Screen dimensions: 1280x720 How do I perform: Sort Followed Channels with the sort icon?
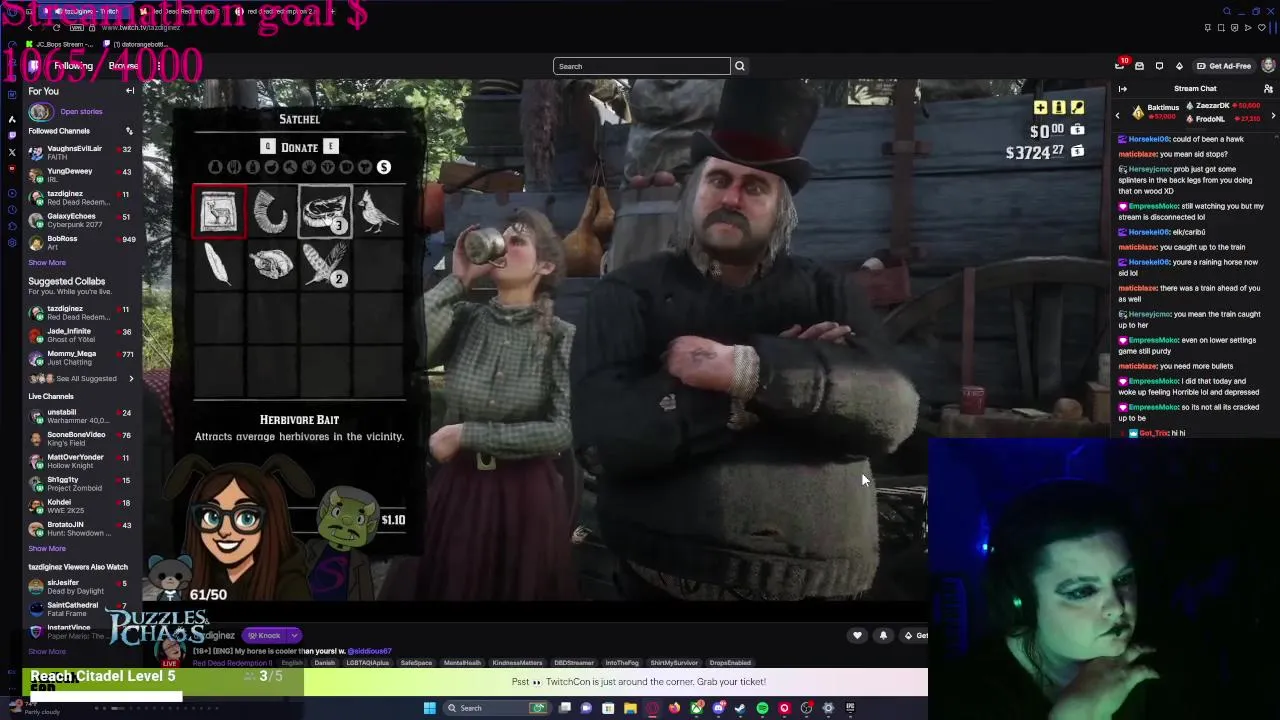(x=129, y=131)
